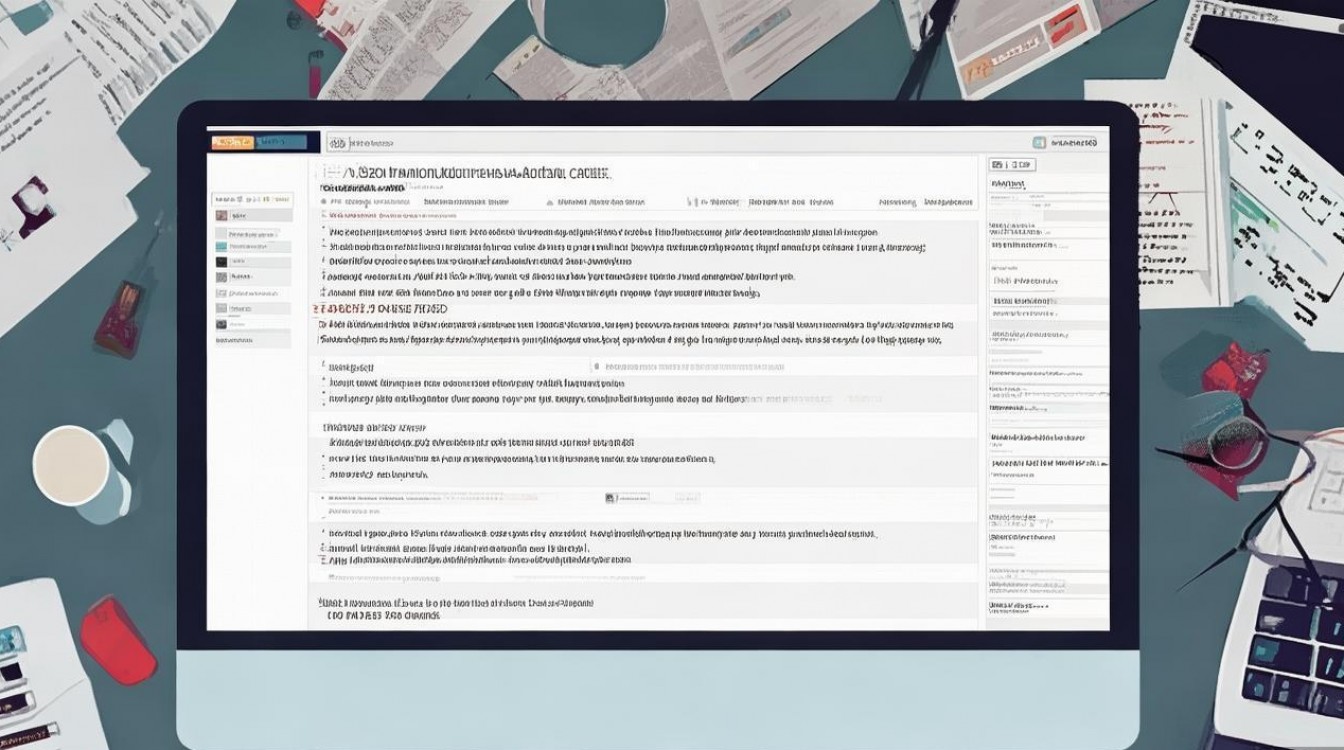The image size is (1344, 750).
Task: Select the orange tab in top-left header
Action: [x=231, y=143]
